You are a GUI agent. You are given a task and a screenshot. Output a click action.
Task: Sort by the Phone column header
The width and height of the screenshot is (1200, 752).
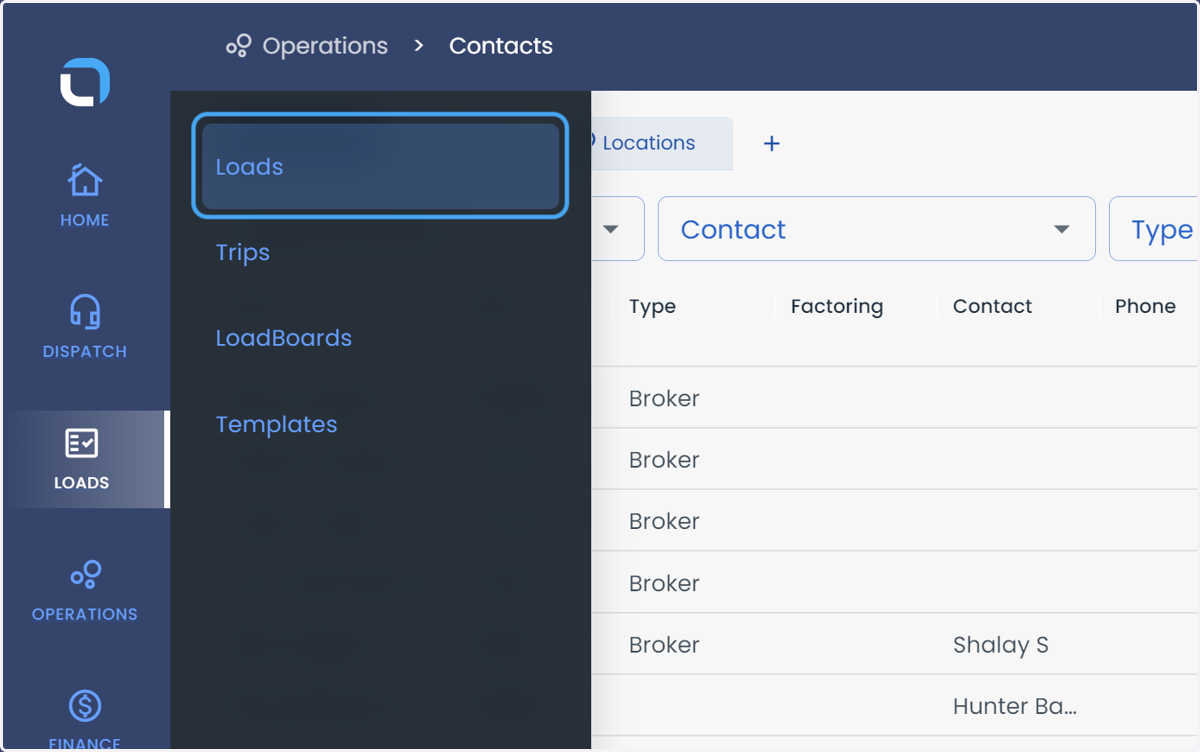[x=1145, y=307]
